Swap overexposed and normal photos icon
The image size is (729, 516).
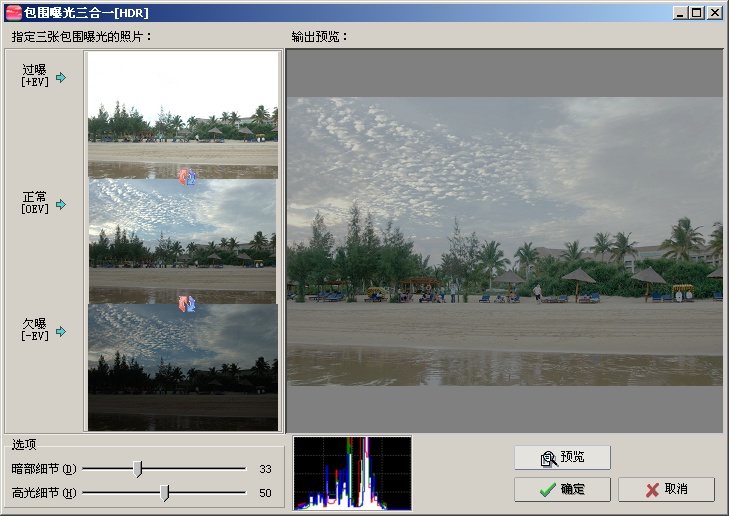click(187, 177)
